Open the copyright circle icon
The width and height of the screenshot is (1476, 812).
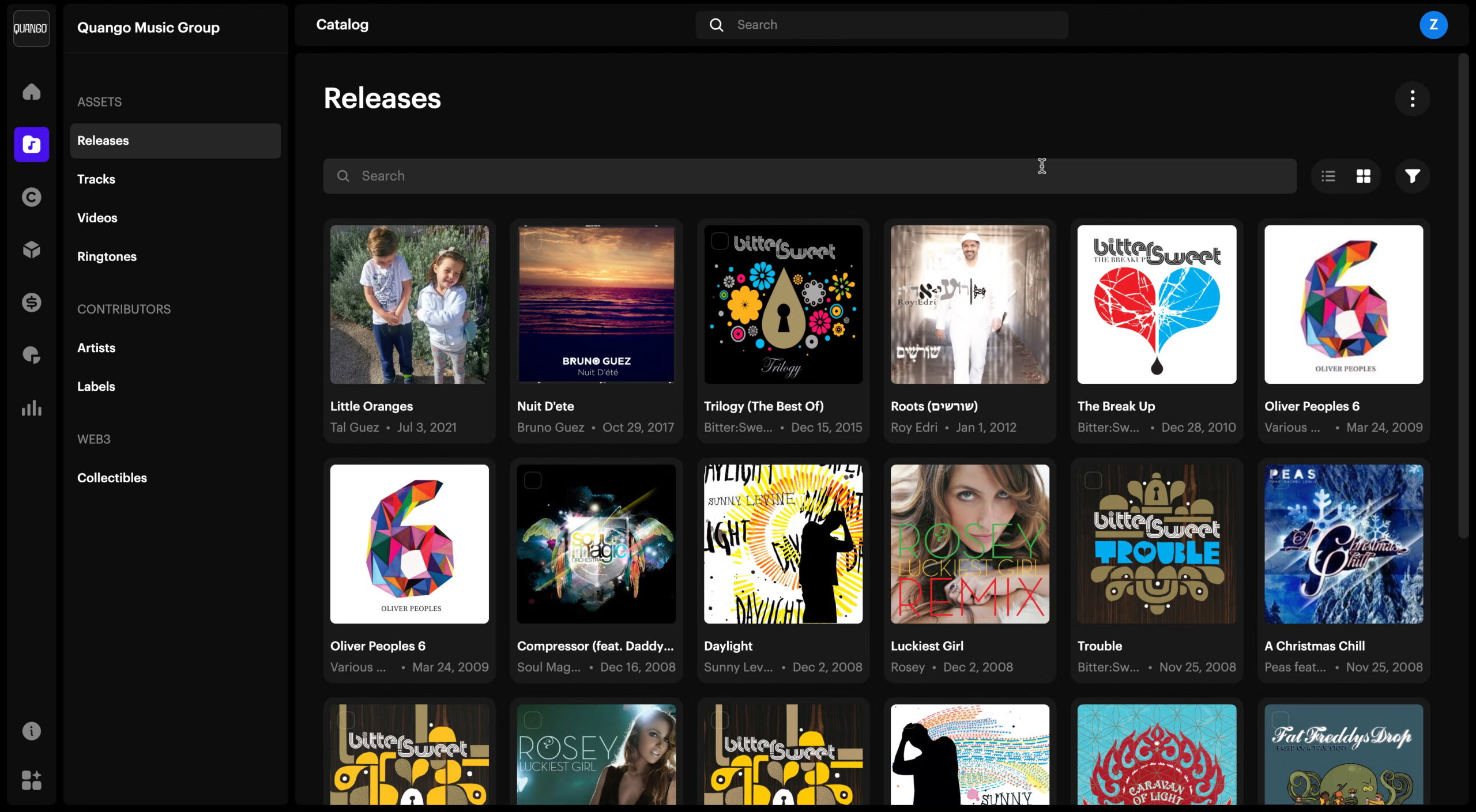[x=31, y=197]
